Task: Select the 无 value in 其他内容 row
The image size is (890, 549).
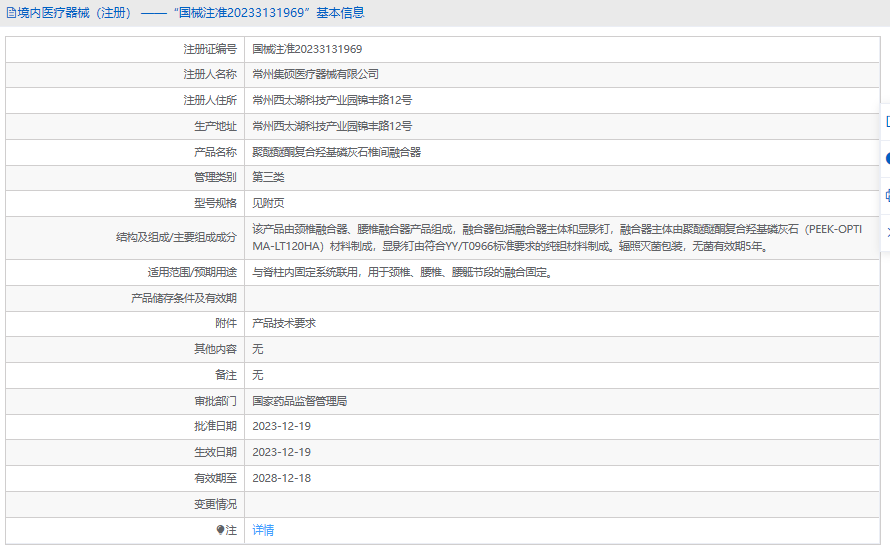Action: click(x=258, y=349)
